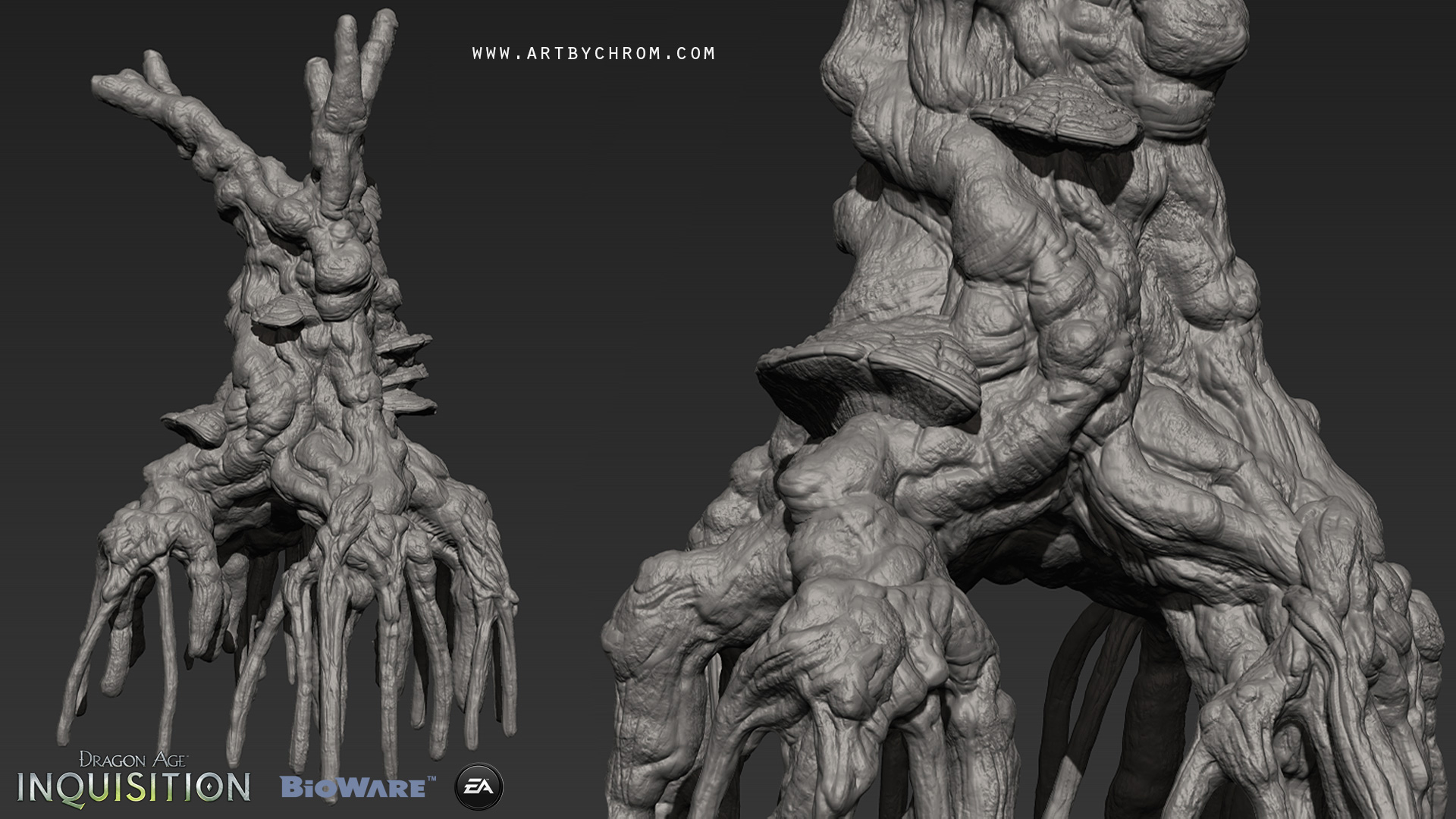This screenshot has width=1456, height=819.
Task: Select the close-up trunk sculpt render
Action: (1024, 409)
